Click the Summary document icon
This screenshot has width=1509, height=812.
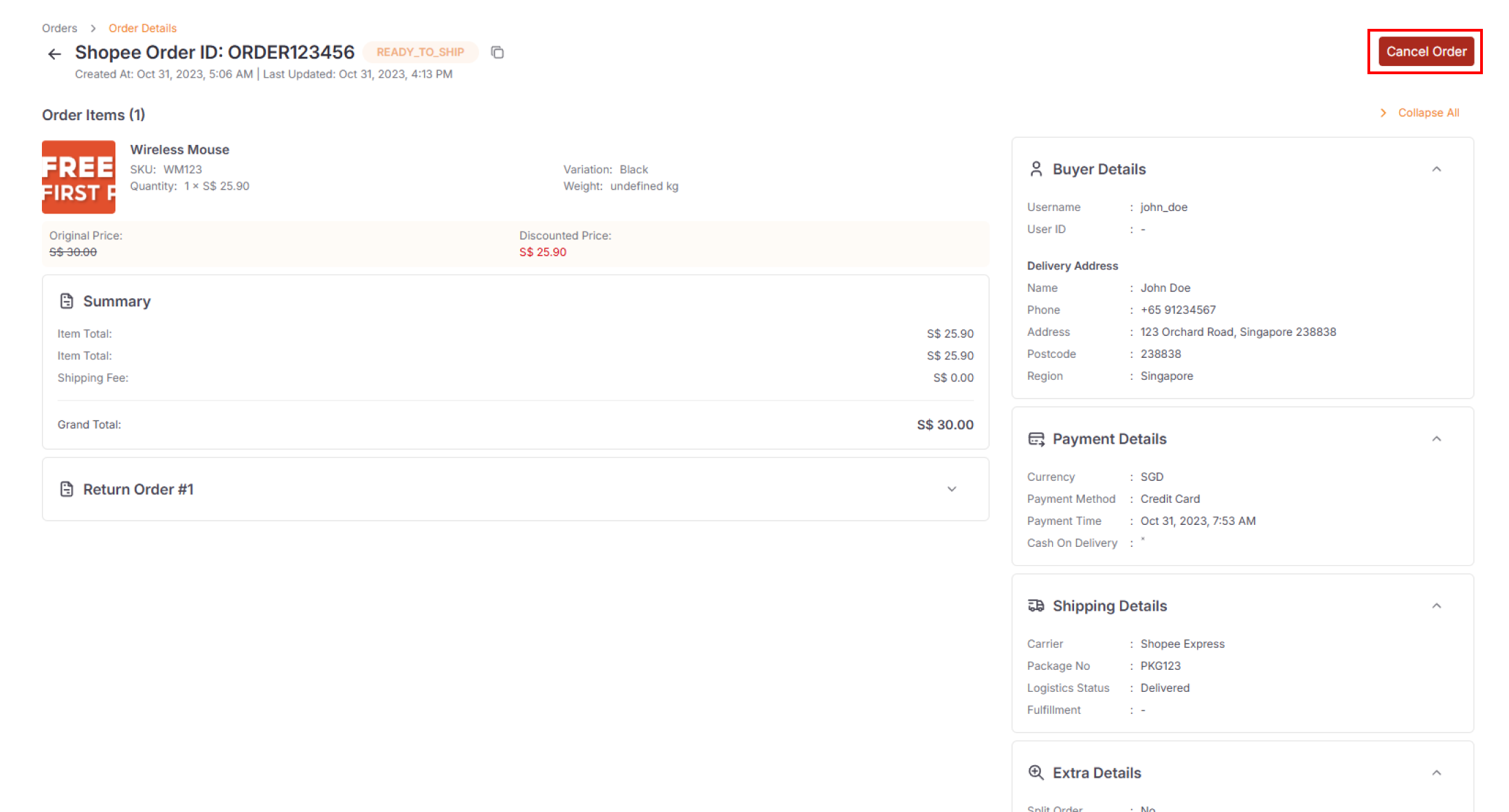click(x=67, y=300)
